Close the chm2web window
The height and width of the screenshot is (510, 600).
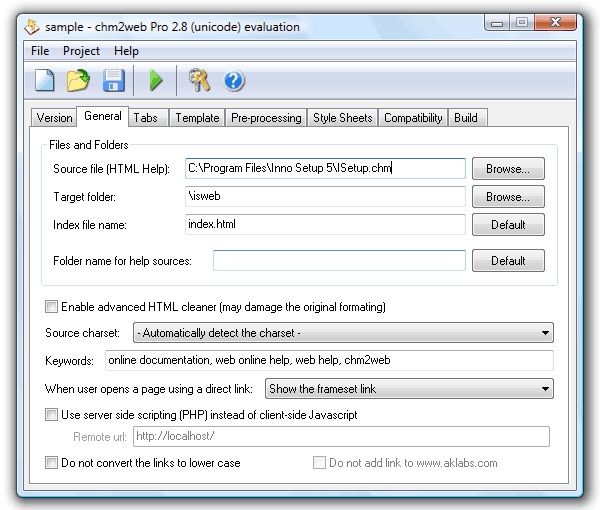point(555,23)
